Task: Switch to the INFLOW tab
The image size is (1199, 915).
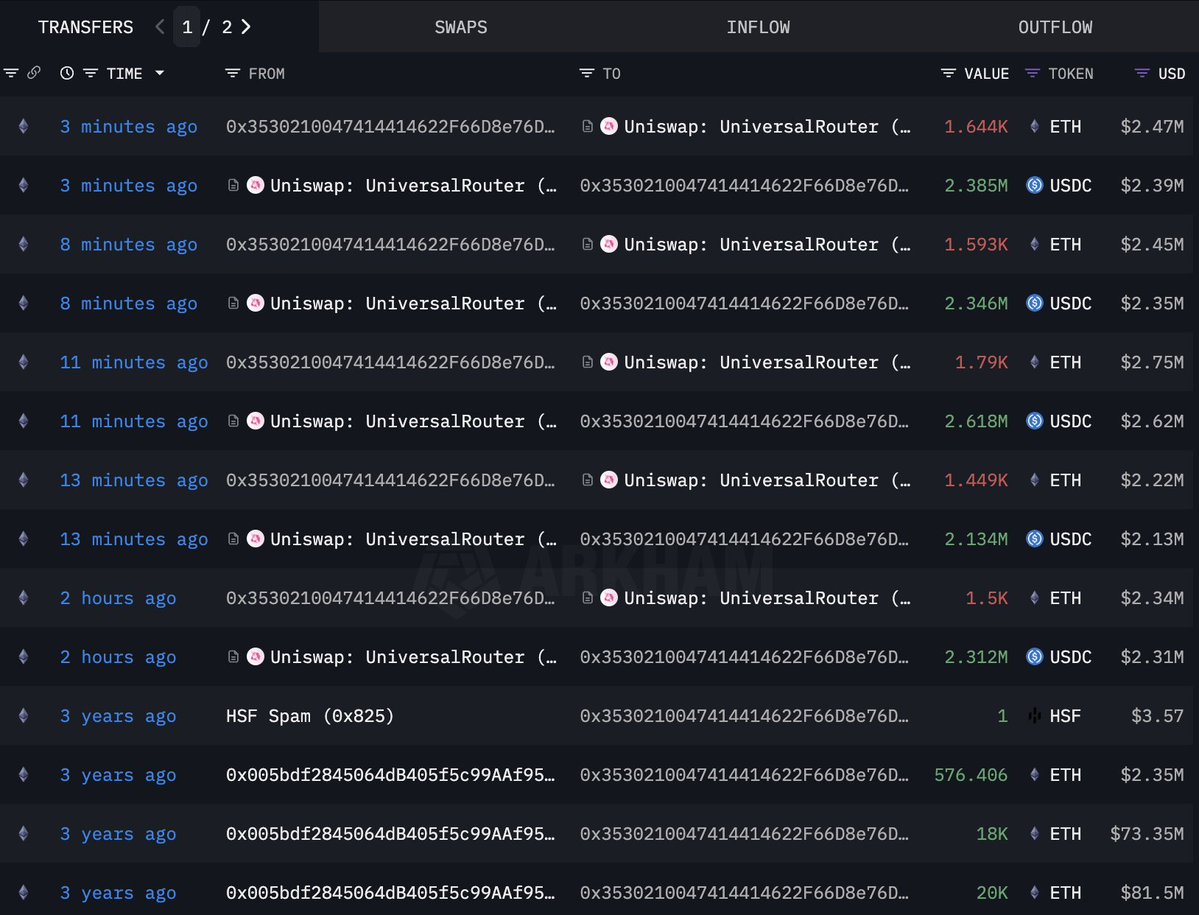Action: point(758,27)
